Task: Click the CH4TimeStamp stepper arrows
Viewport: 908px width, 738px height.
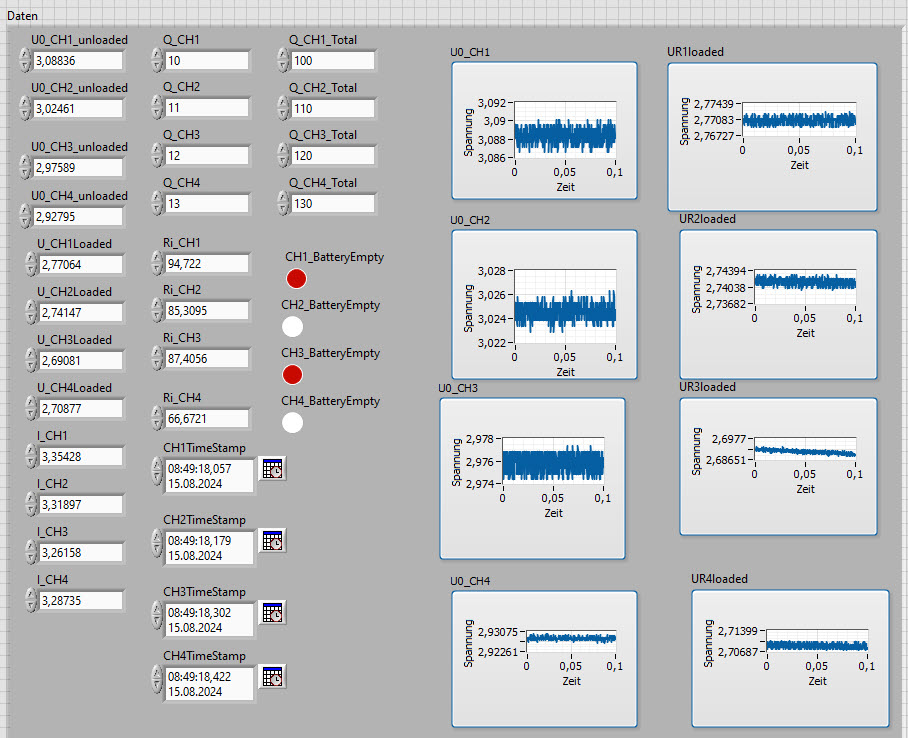Action: [157, 679]
